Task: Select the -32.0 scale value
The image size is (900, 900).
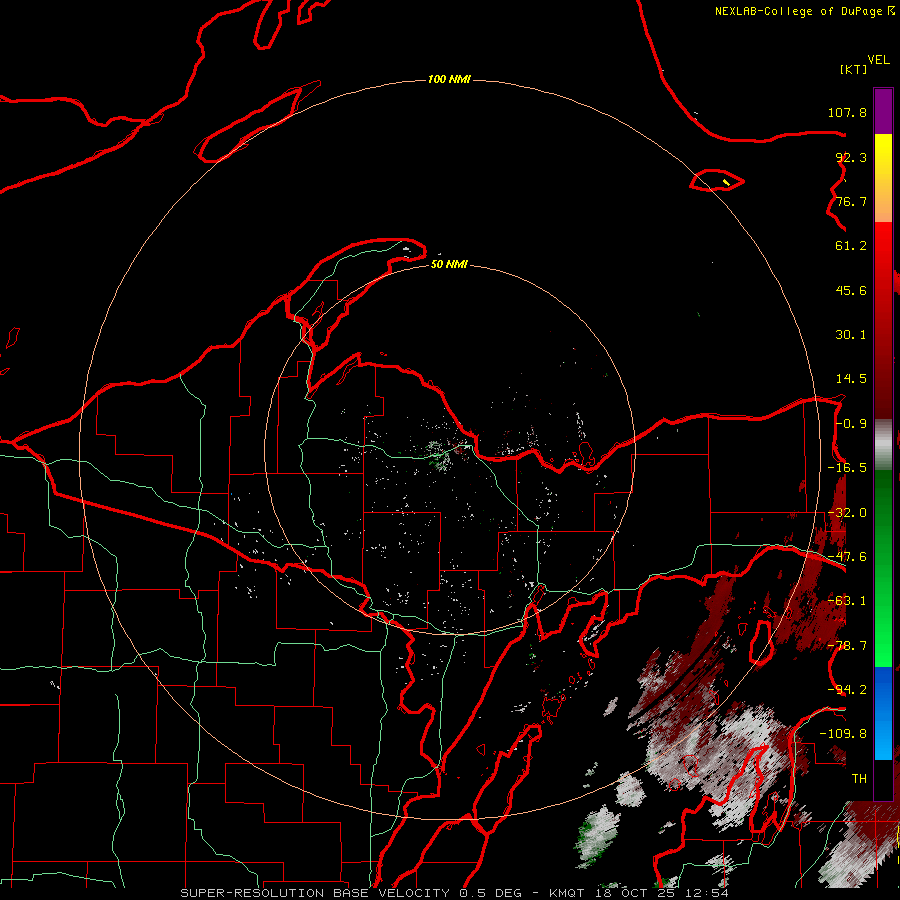Action: (847, 513)
